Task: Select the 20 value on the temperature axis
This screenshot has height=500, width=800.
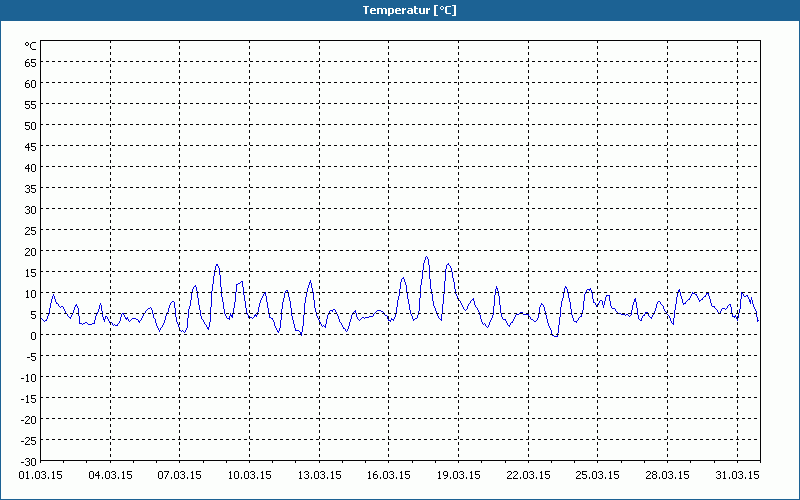Action: coord(31,252)
